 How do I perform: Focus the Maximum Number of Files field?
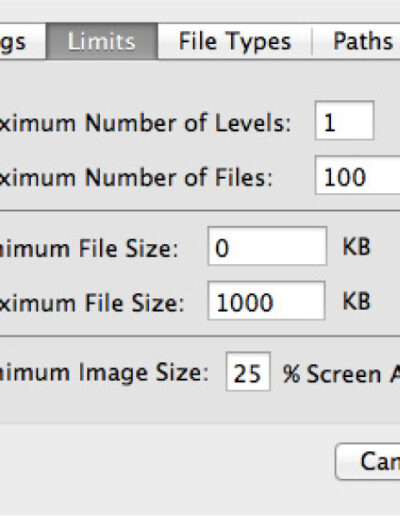[x=357, y=175]
